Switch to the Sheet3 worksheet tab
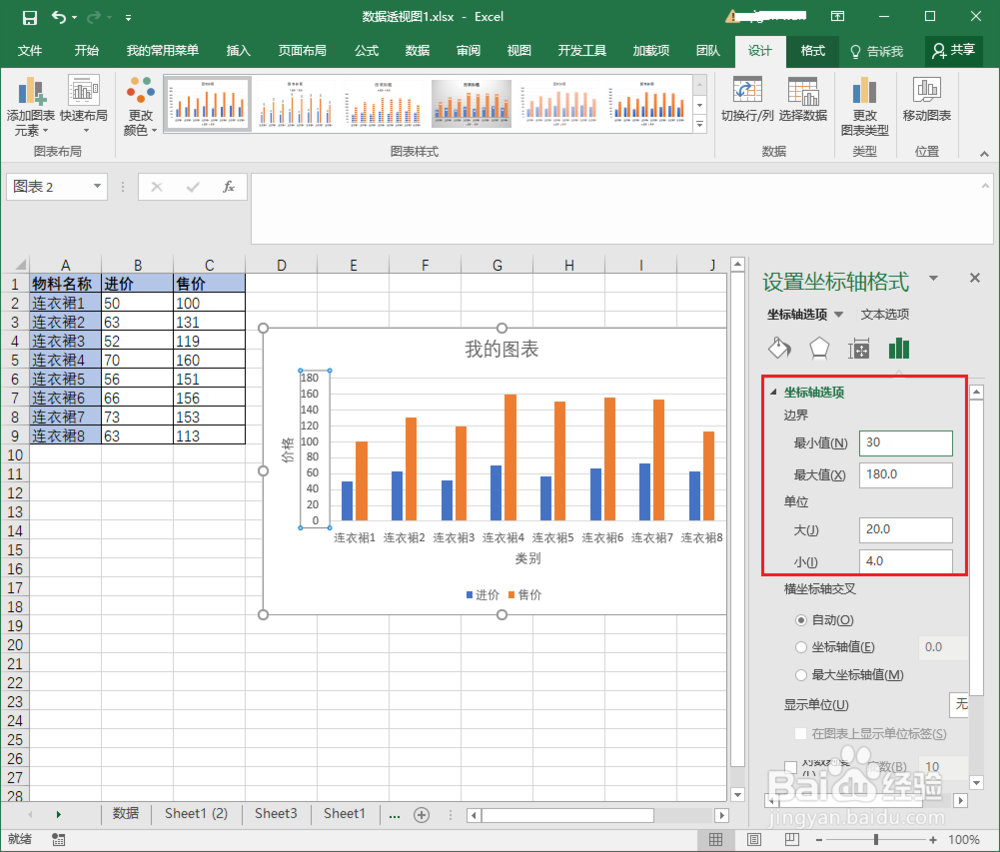 pyautogui.click(x=276, y=814)
